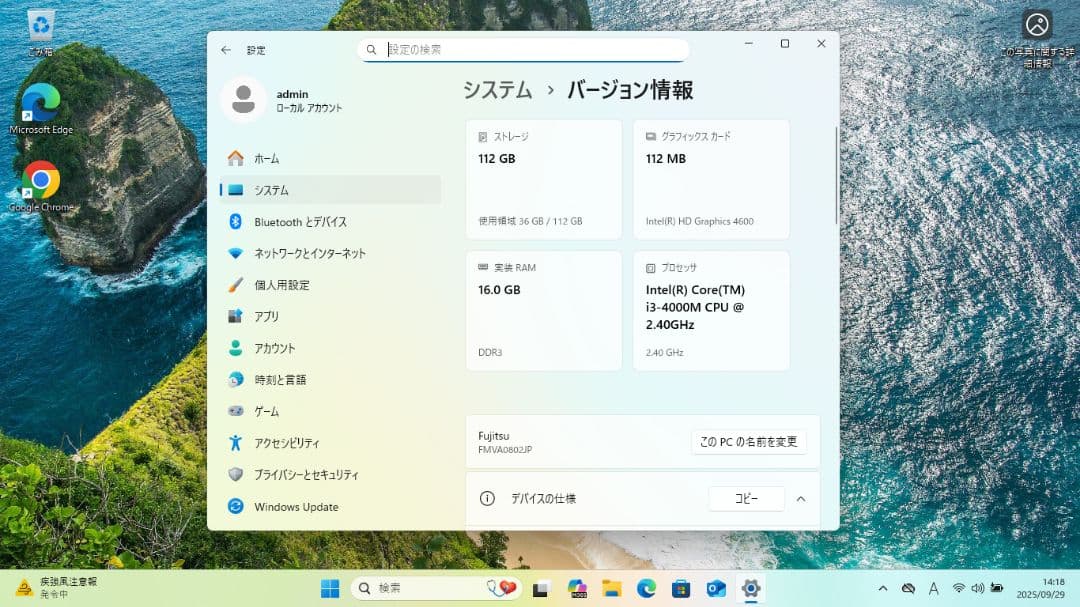
Task: Open Microsoft Edge from the taskbar
Action: click(646, 588)
